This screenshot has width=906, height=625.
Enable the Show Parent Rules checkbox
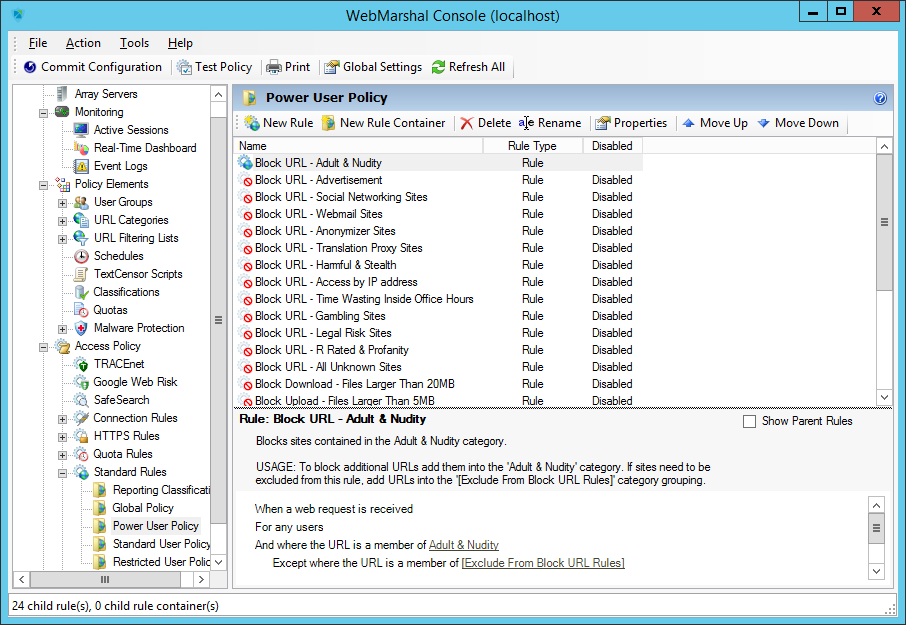click(x=749, y=421)
